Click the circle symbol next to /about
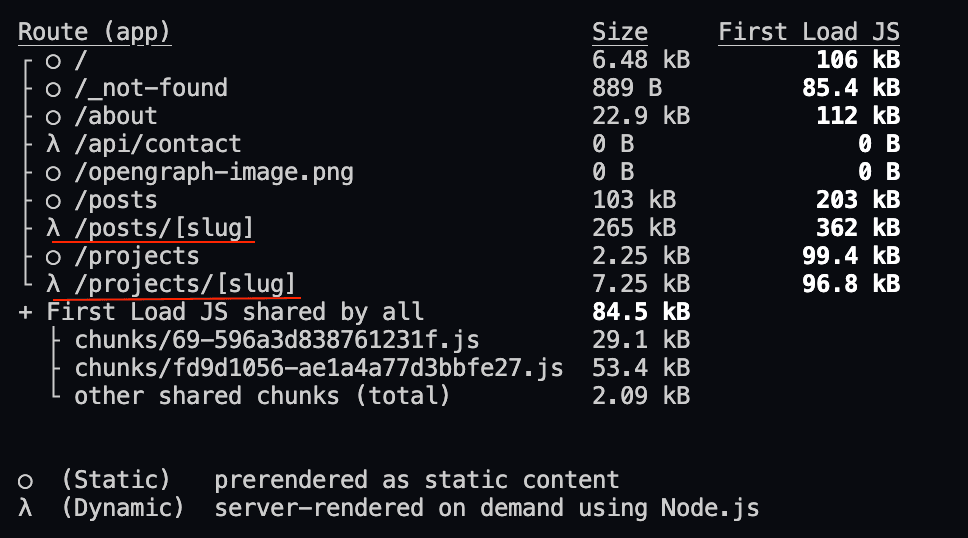The height and width of the screenshot is (538, 968). 54,117
